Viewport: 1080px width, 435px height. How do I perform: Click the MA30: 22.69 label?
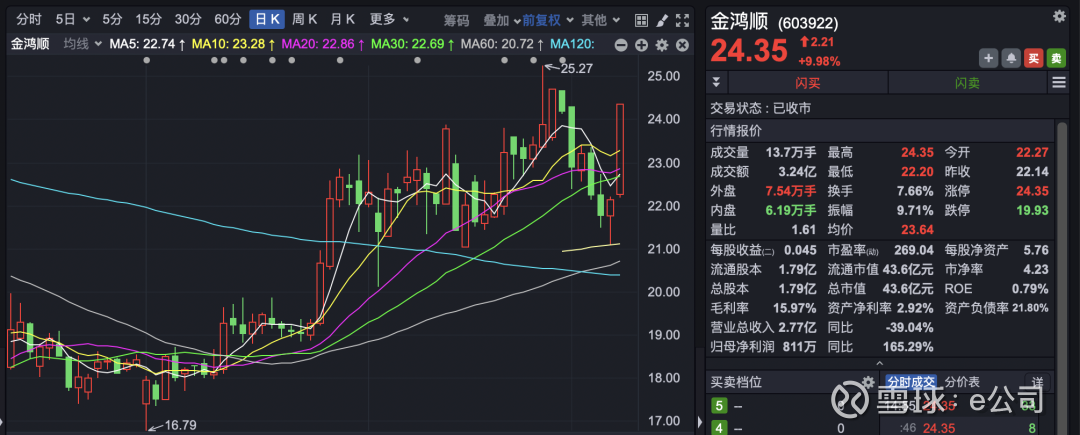pyautogui.click(x=413, y=45)
